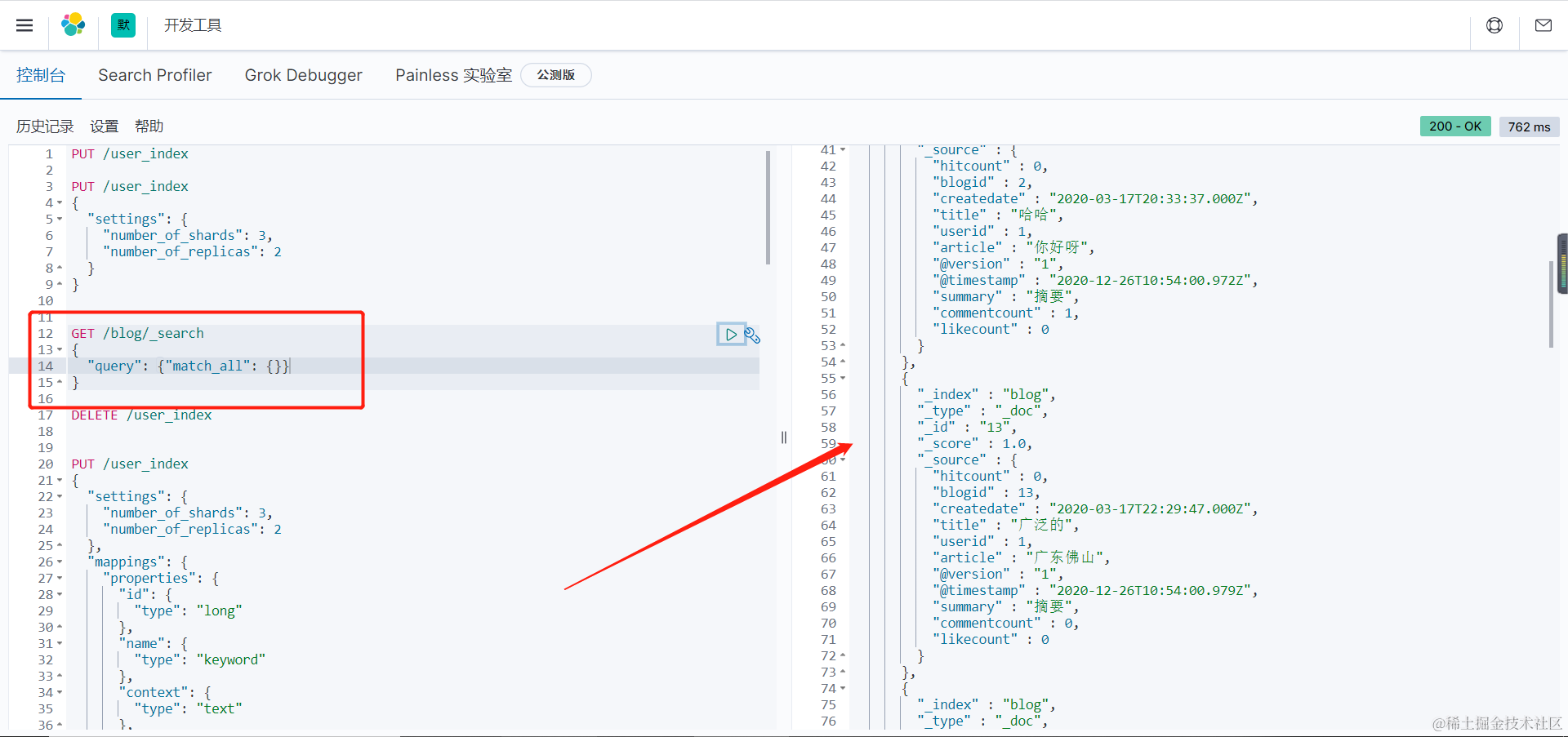
Task: Fold the response object at line 55
Action: point(843,378)
